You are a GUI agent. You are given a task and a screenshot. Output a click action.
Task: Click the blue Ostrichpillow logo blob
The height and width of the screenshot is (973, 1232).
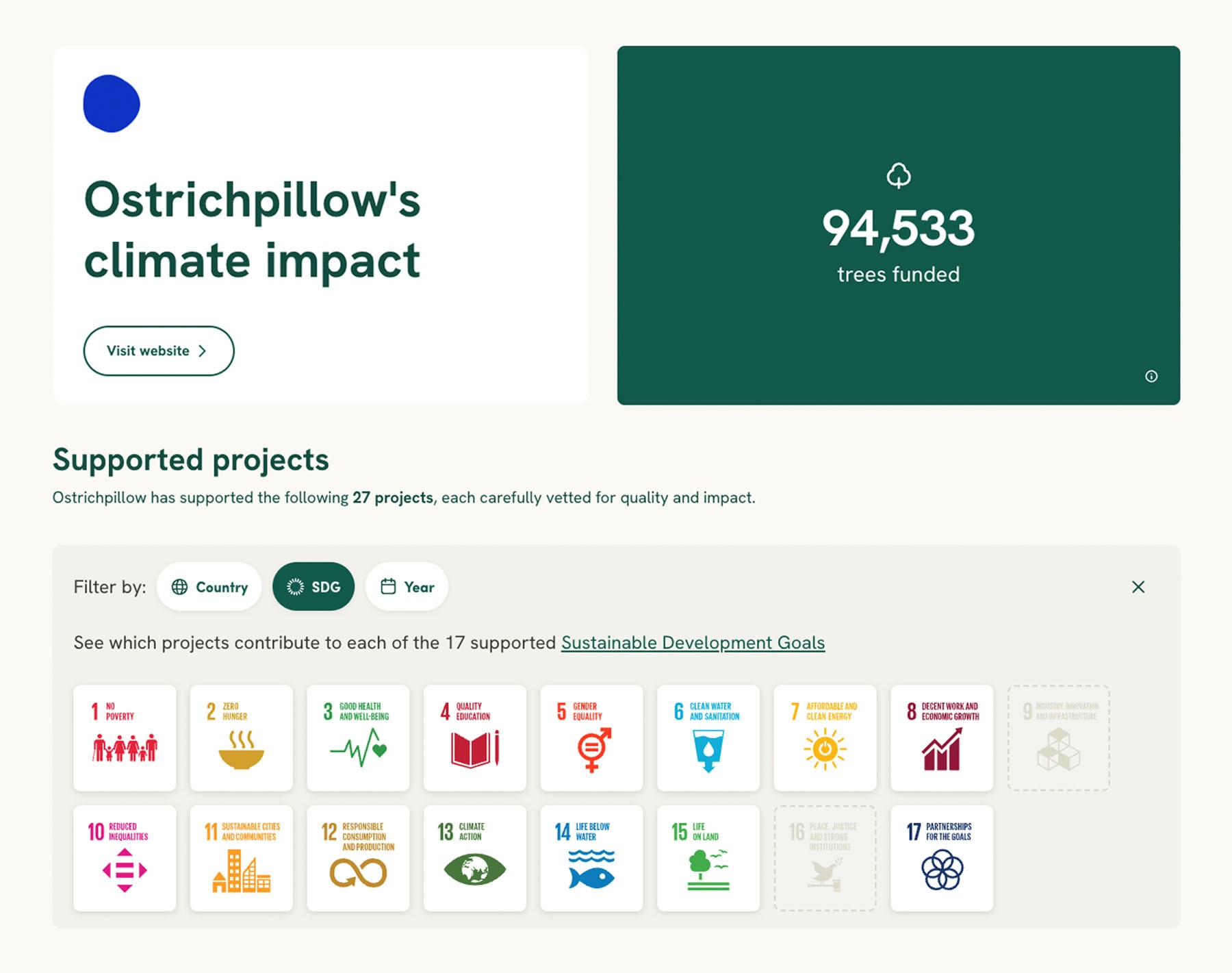point(112,103)
